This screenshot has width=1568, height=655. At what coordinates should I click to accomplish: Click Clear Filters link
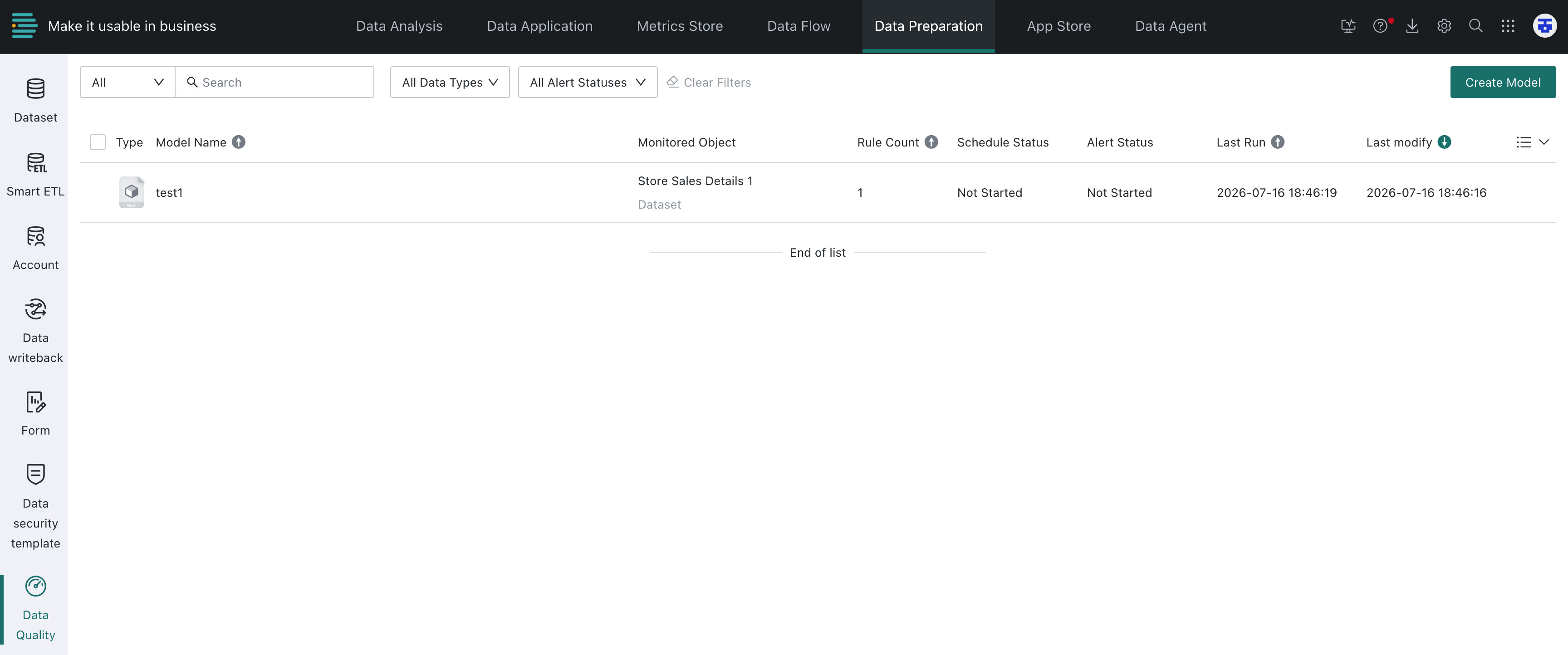pyautogui.click(x=717, y=82)
